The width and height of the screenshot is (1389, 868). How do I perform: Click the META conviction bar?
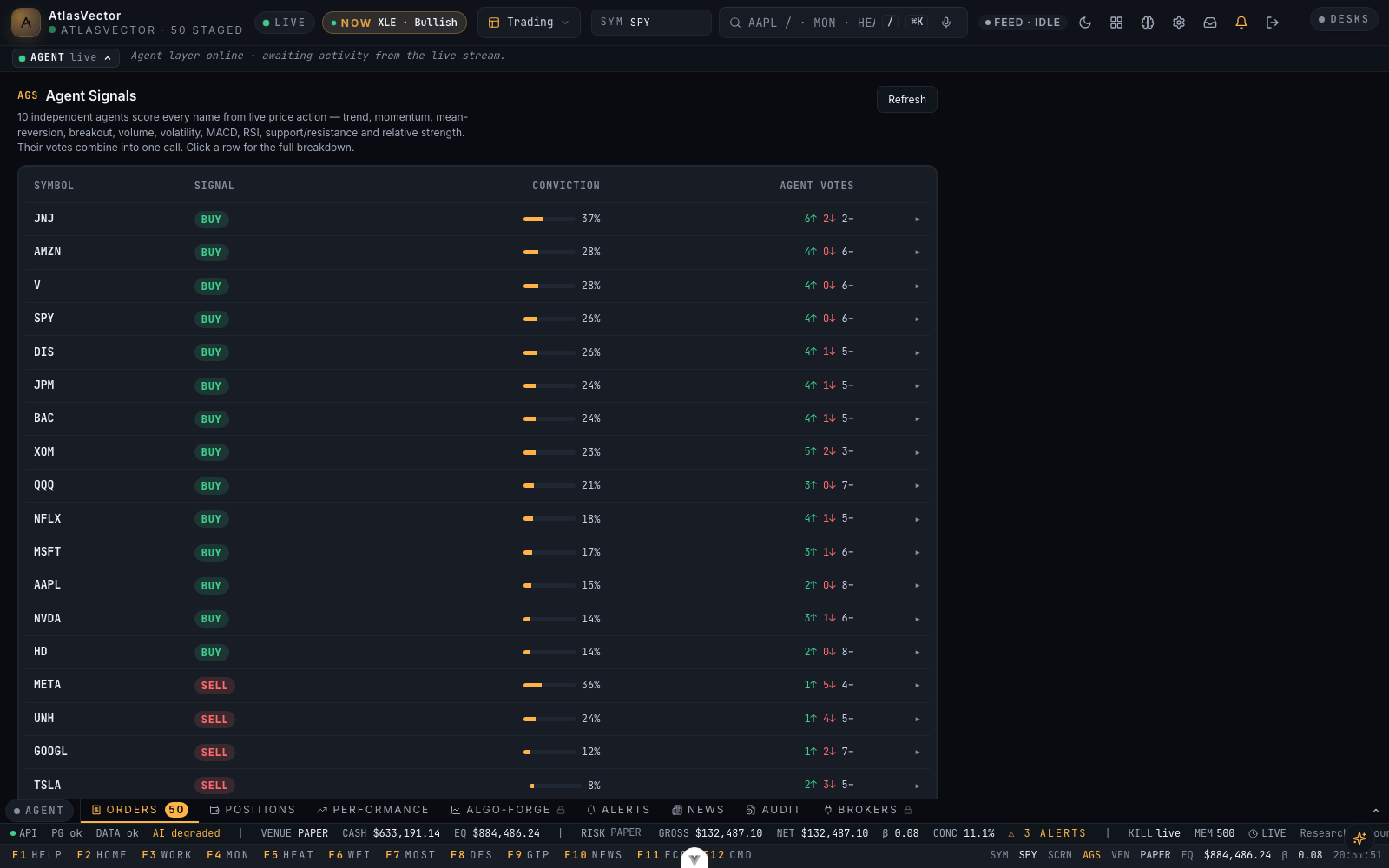[550, 686]
